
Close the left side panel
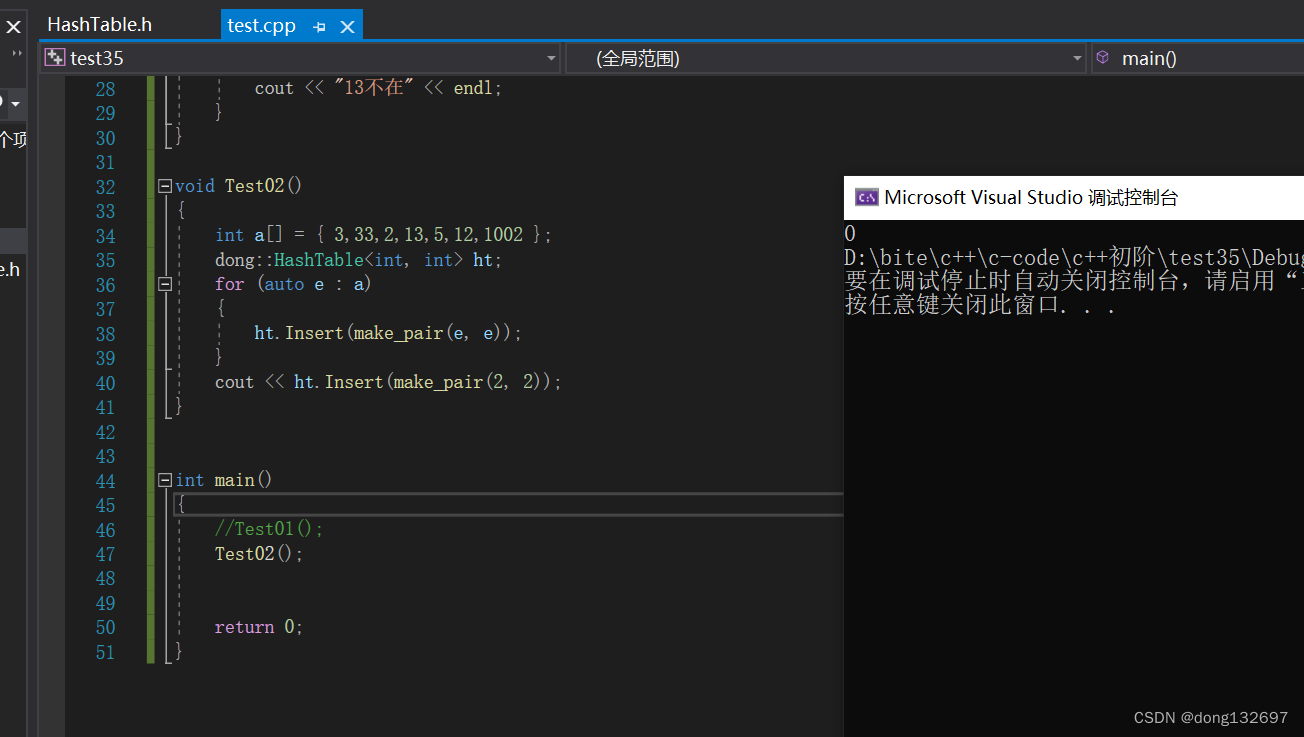tap(13, 27)
